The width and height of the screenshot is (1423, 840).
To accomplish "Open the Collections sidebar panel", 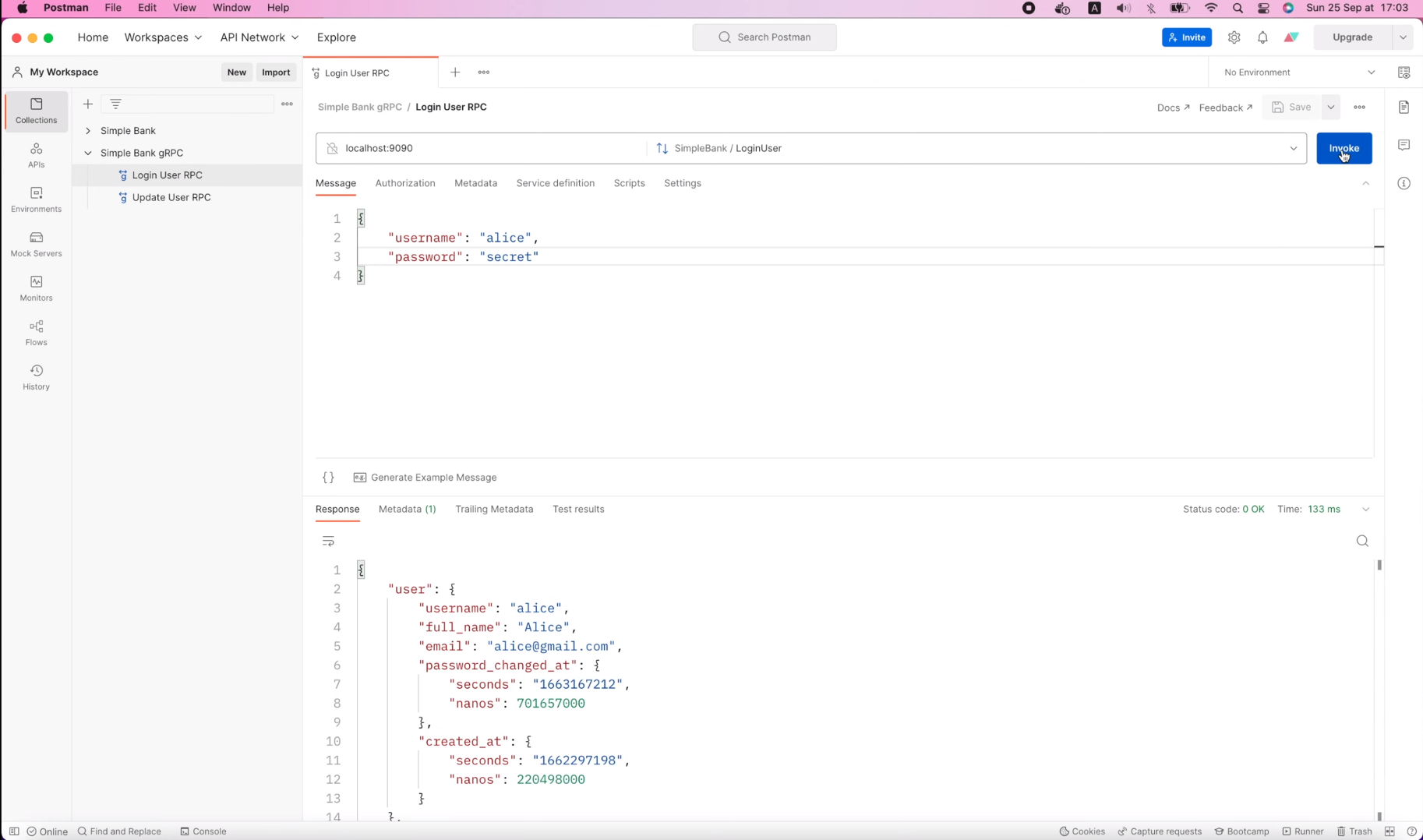I will [36, 111].
